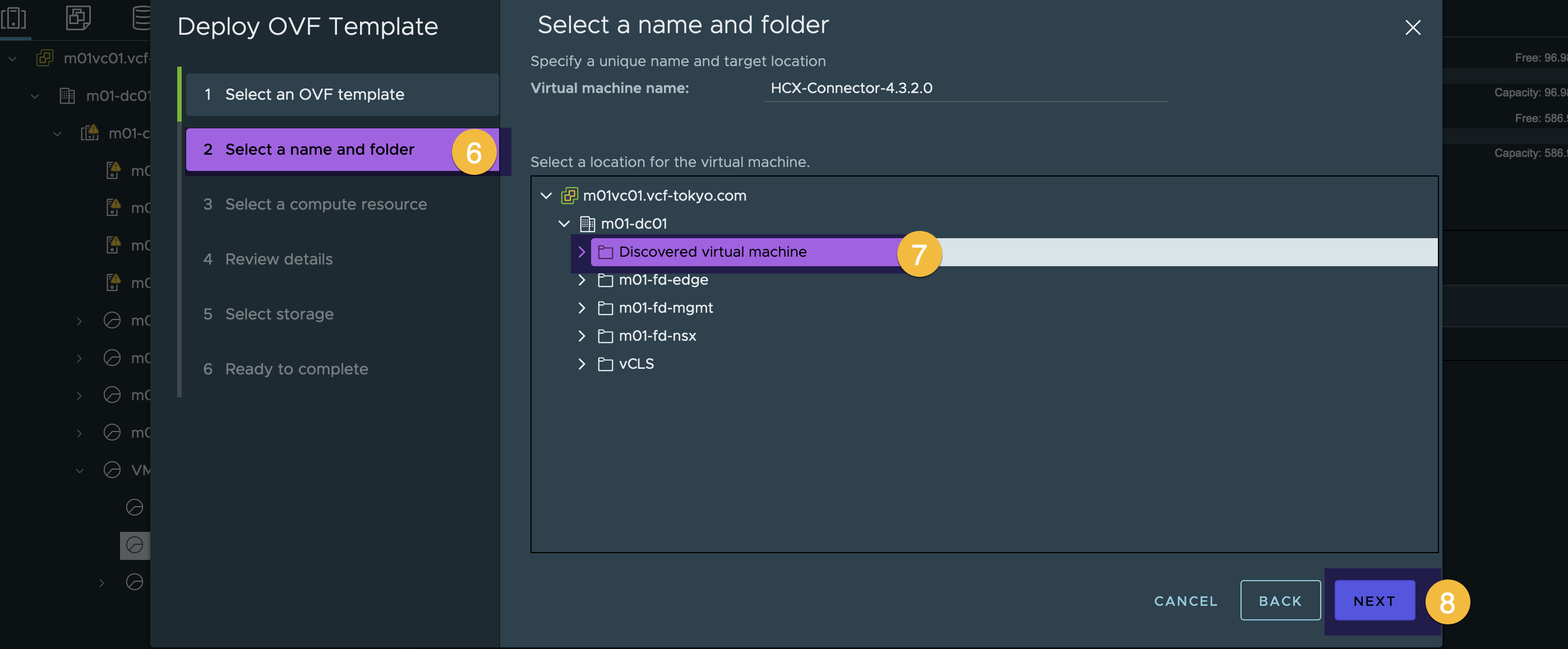This screenshot has width=1568, height=649.
Task: Click the CANCEL button
Action: tap(1186, 601)
